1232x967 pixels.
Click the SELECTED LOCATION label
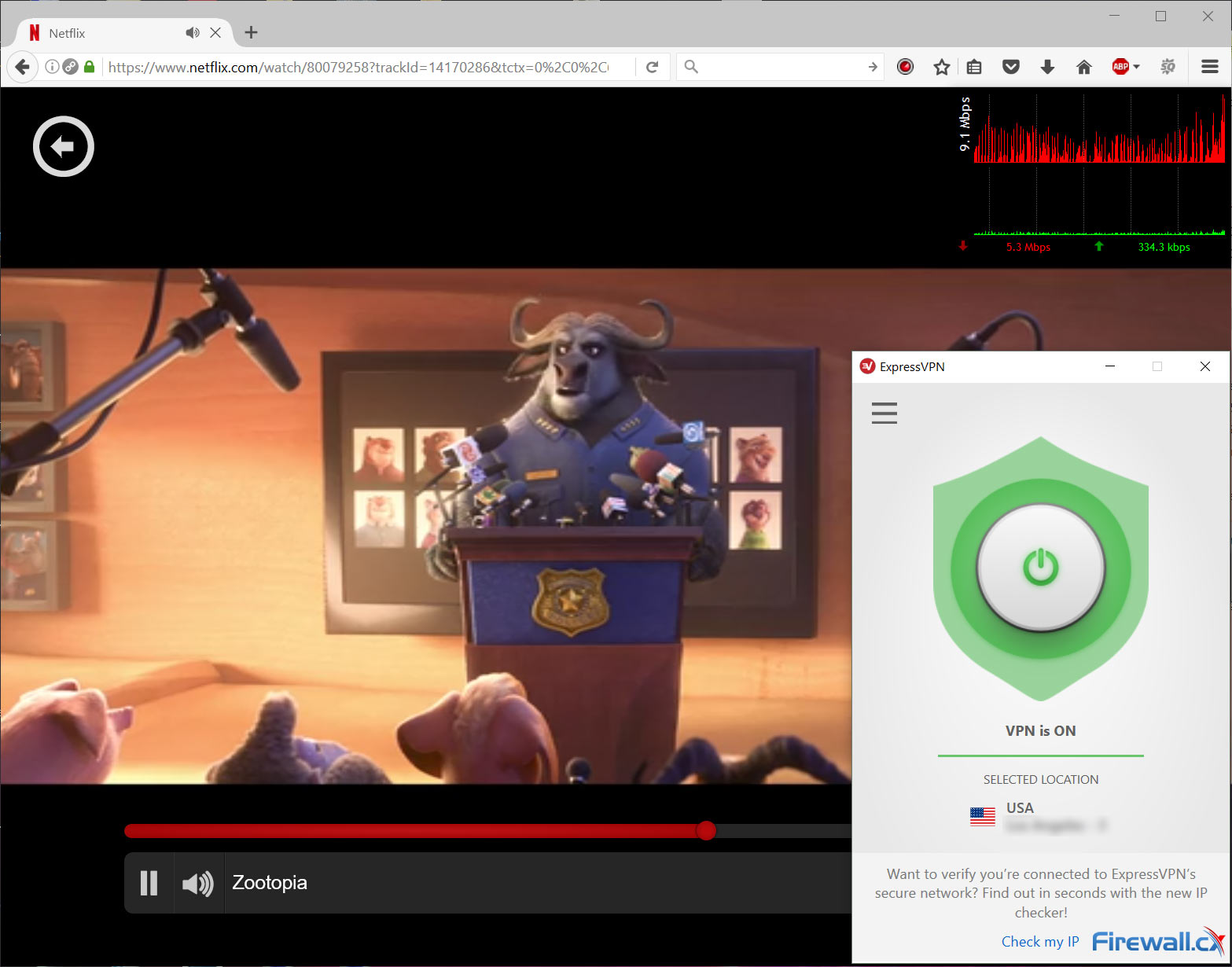(1040, 779)
